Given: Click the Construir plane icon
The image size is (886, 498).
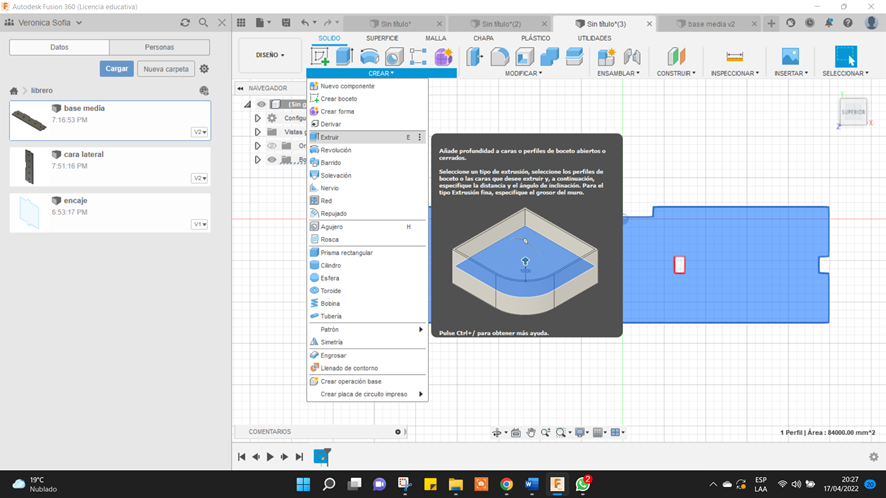Looking at the screenshot, I should click(x=677, y=57).
